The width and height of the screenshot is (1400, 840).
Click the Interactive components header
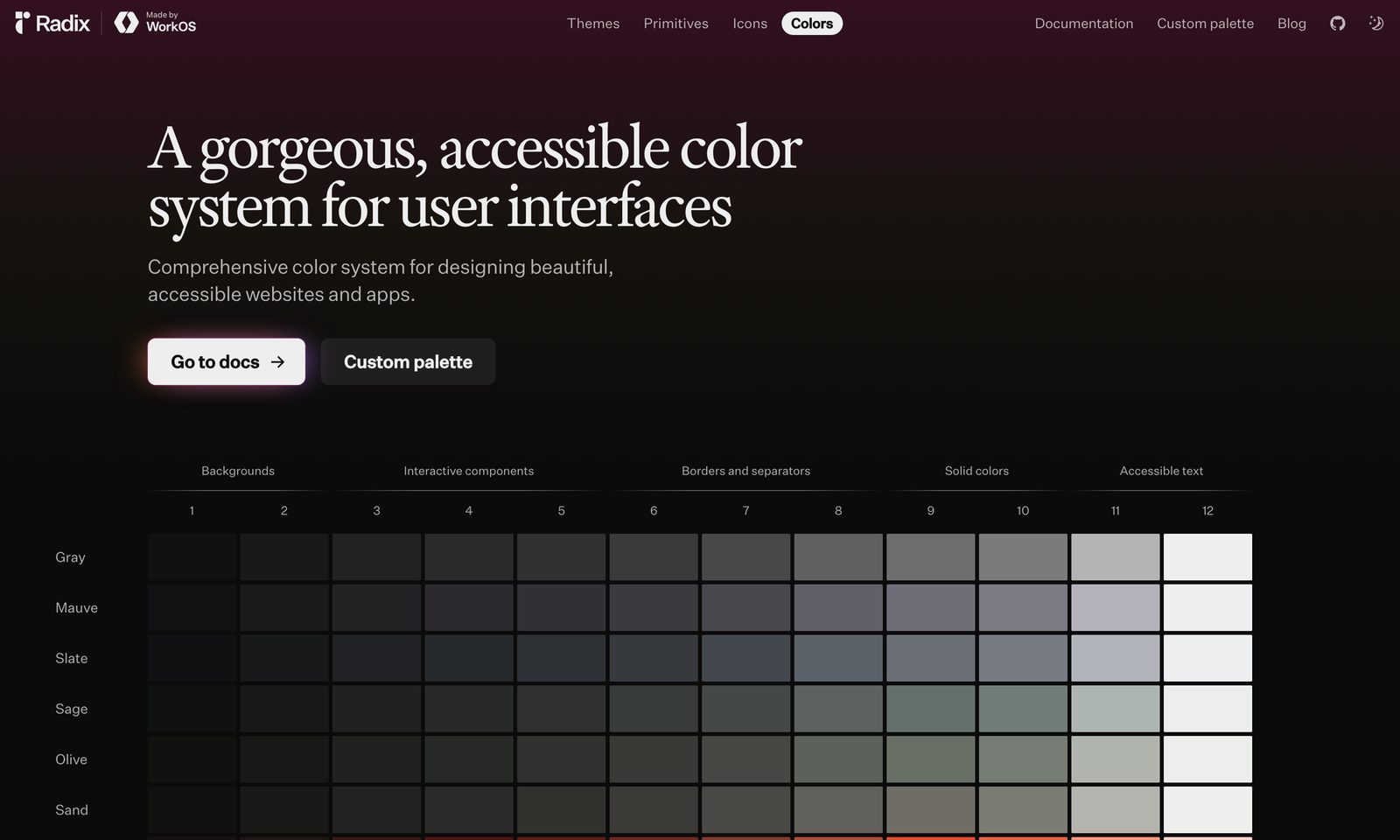pos(469,471)
